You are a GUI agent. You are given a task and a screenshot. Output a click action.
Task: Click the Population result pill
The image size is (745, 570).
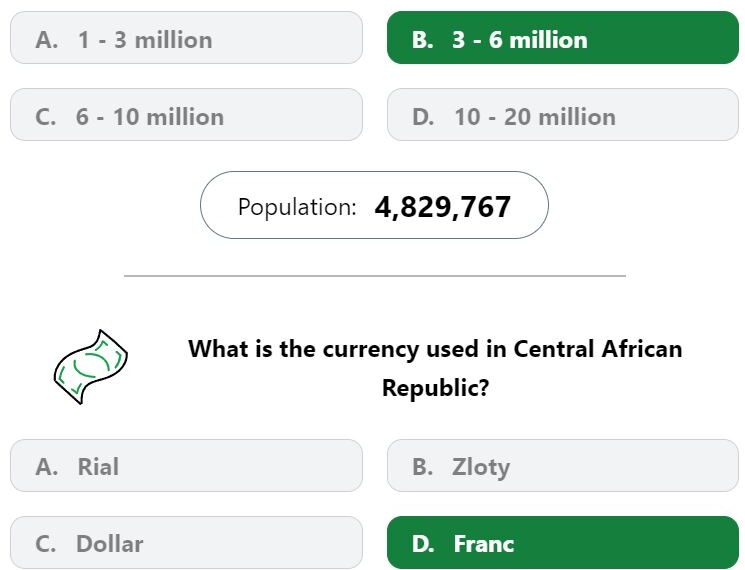(374, 205)
